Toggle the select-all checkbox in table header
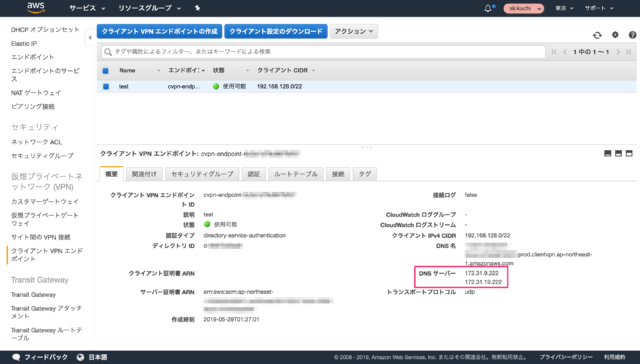 point(105,71)
